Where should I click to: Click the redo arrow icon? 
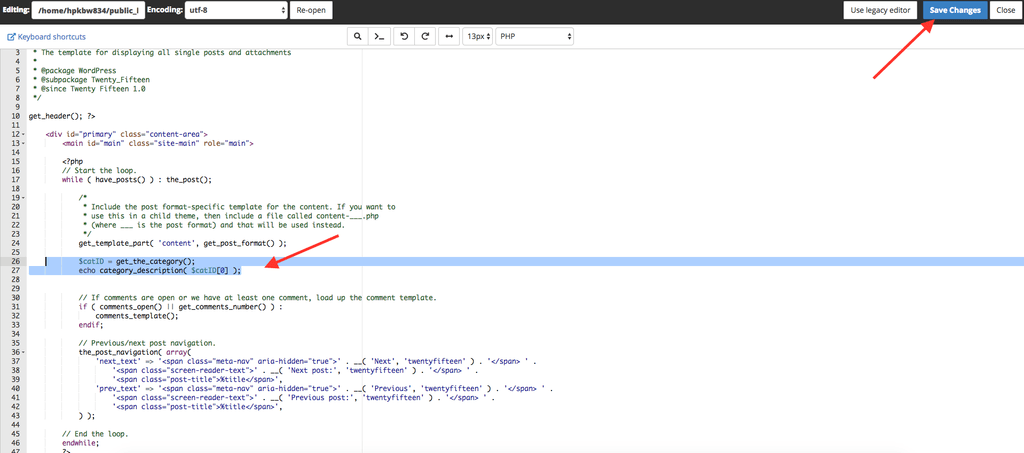coord(425,37)
